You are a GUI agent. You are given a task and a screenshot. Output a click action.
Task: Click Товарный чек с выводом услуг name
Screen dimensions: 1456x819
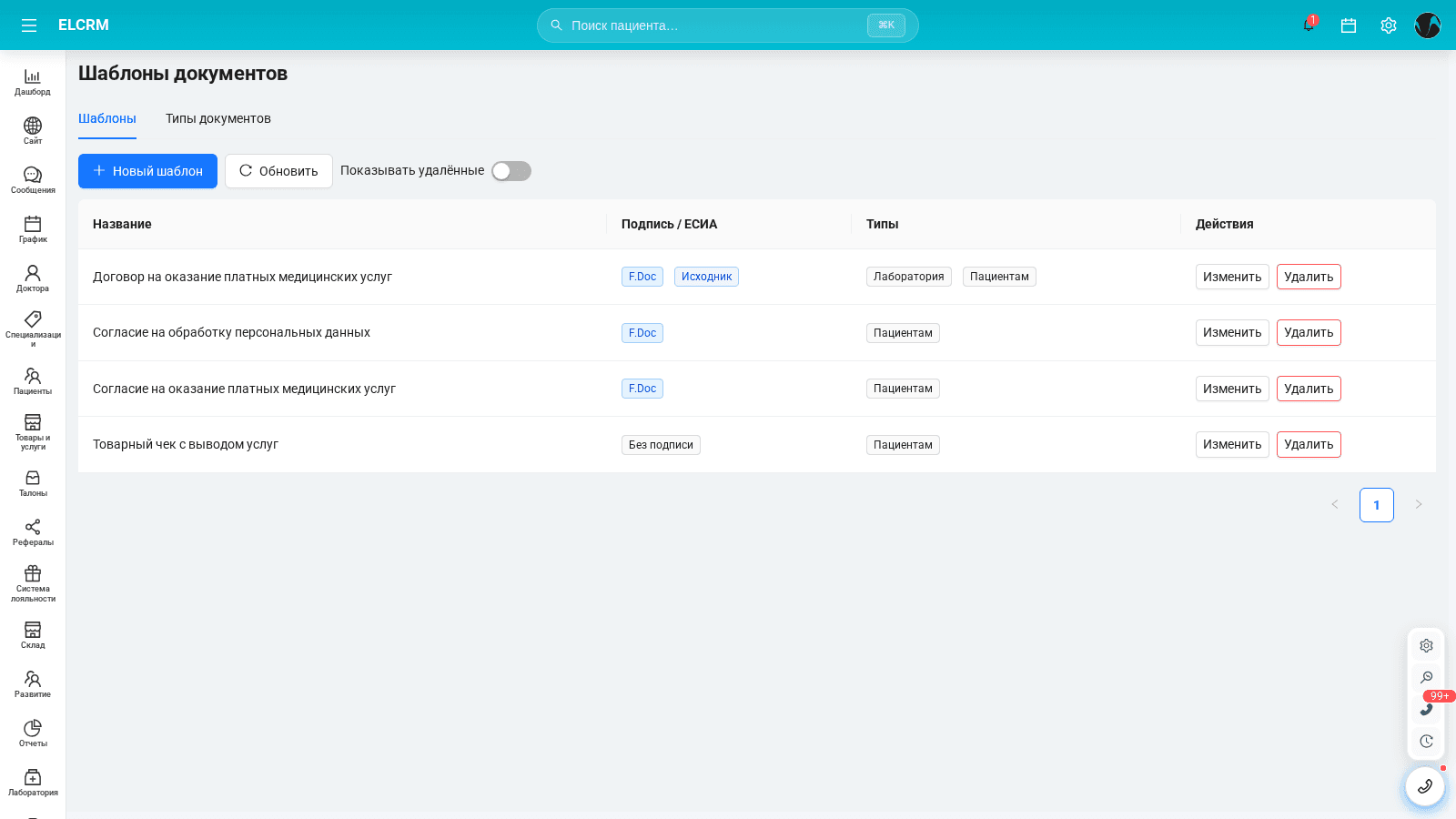tap(186, 444)
